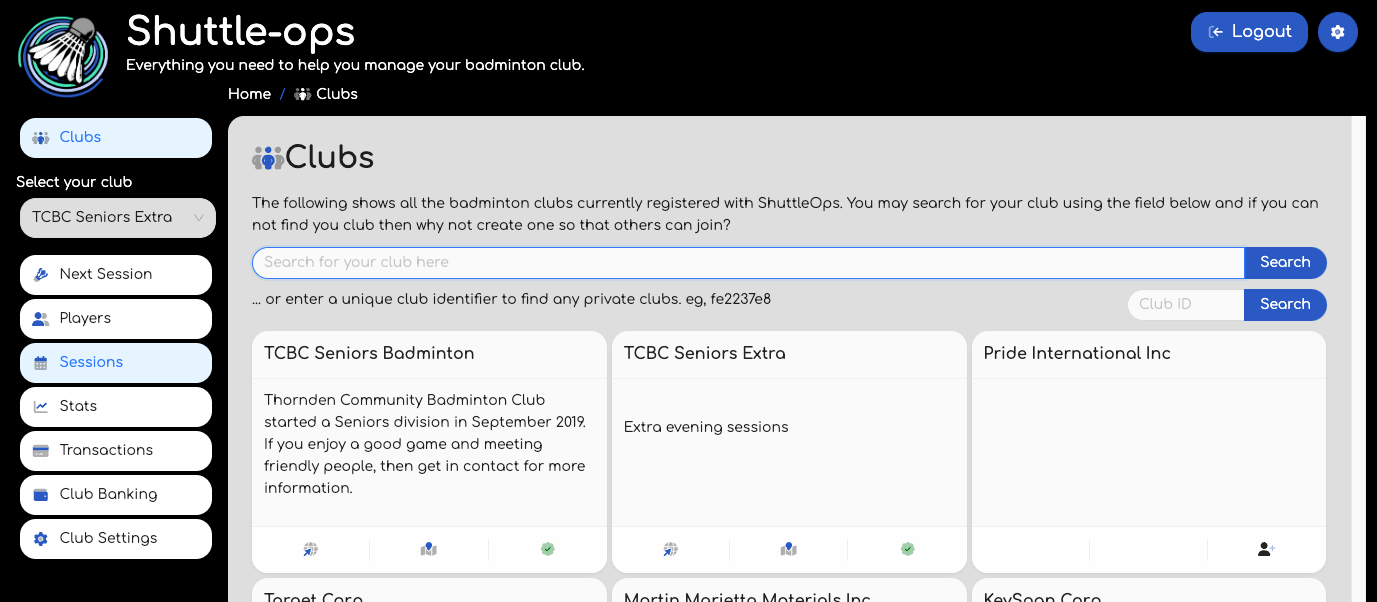Click the Shuttle-ops shuttlecock logo
This screenshot has height=602, width=1377.
tap(62, 55)
